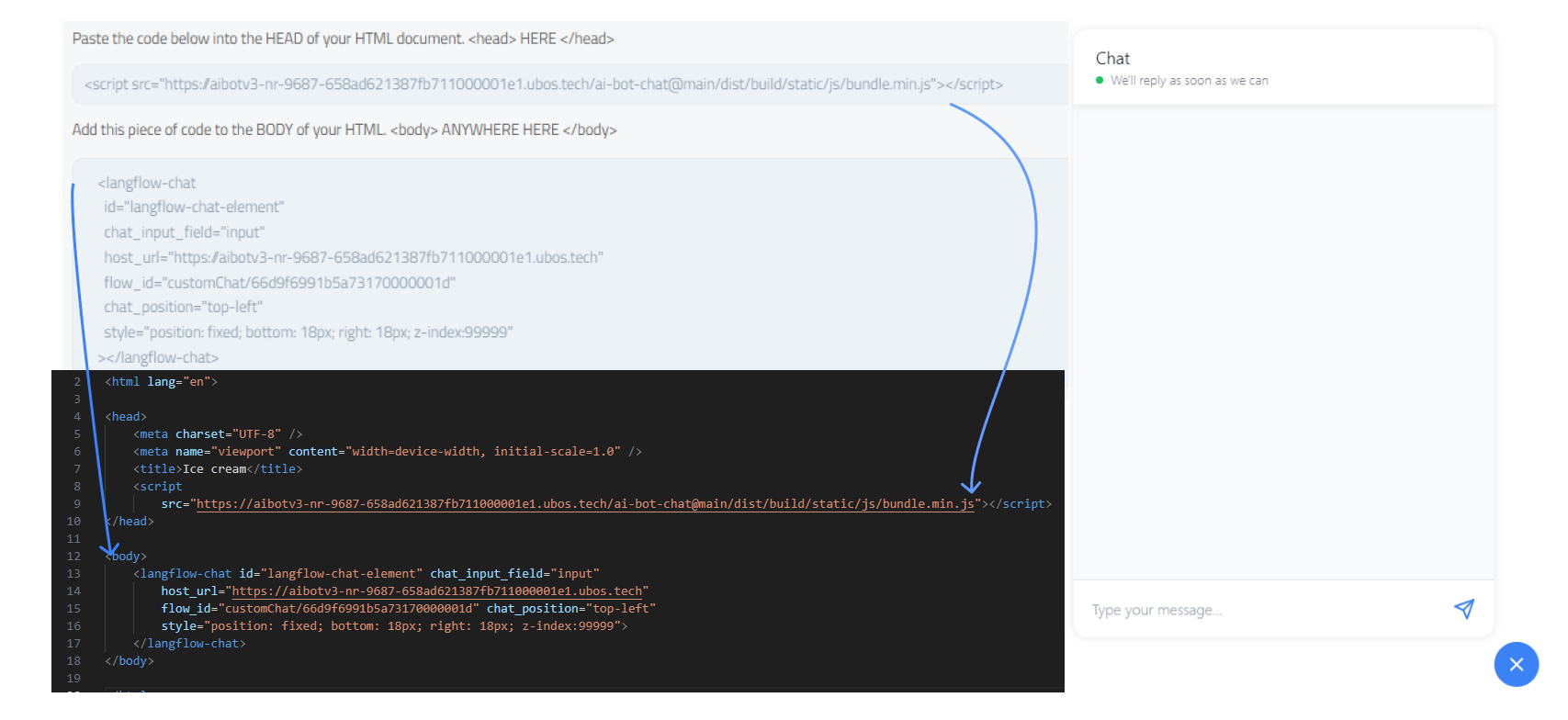Click the script src code snippet box
The height and width of the screenshot is (720, 1568).
(x=570, y=84)
